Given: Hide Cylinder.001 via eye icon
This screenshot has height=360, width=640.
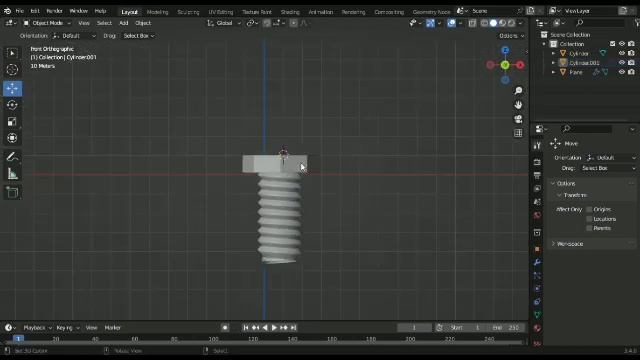Looking at the screenshot, I should (x=622, y=62).
